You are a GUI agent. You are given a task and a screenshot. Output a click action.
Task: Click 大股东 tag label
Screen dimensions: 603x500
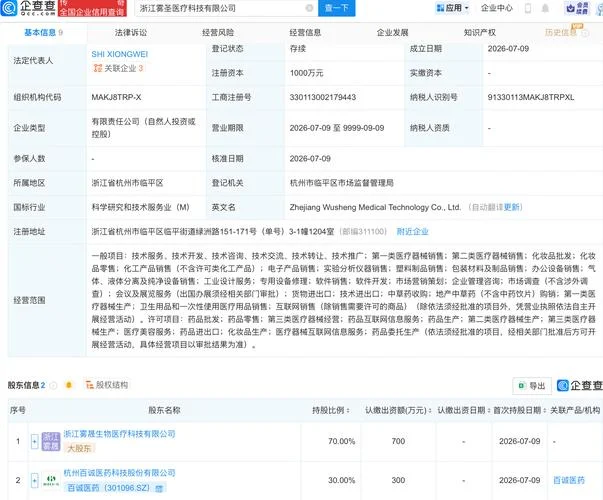[80, 448]
